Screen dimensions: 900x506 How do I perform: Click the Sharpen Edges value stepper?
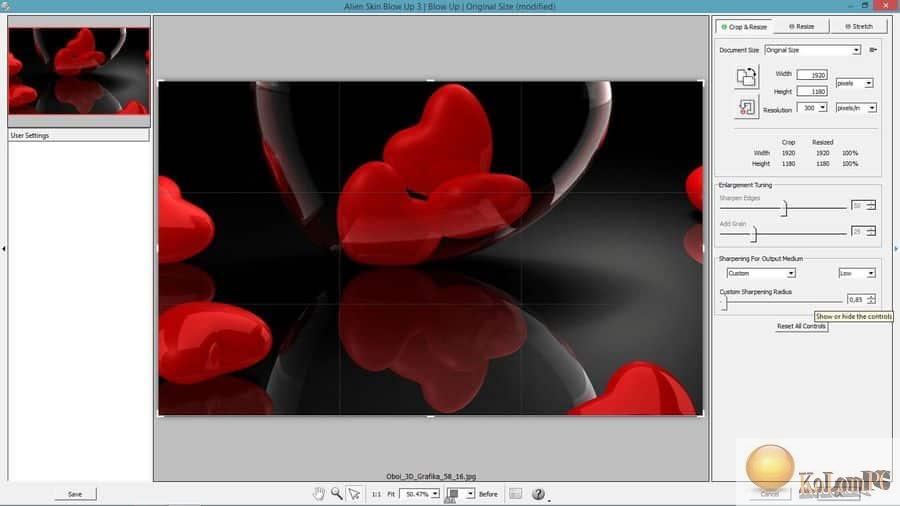(871, 205)
